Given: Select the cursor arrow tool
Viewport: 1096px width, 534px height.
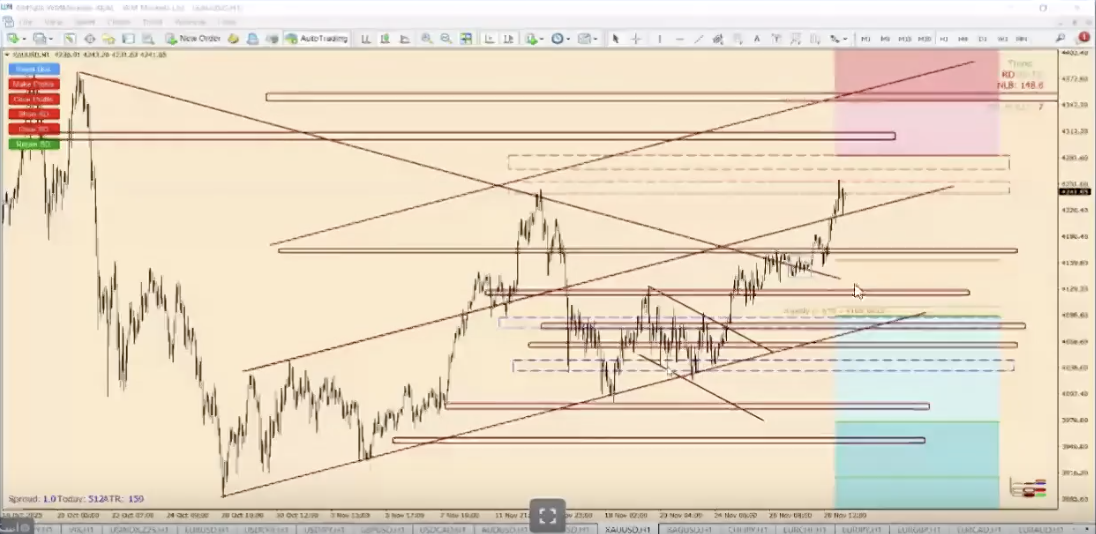Looking at the screenshot, I should click(x=615, y=39).
